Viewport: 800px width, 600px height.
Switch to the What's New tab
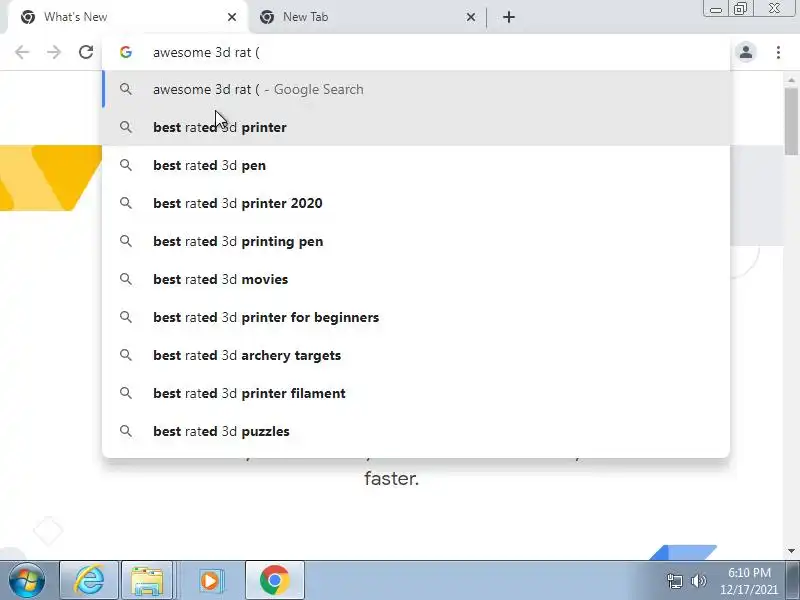[128, 17]
